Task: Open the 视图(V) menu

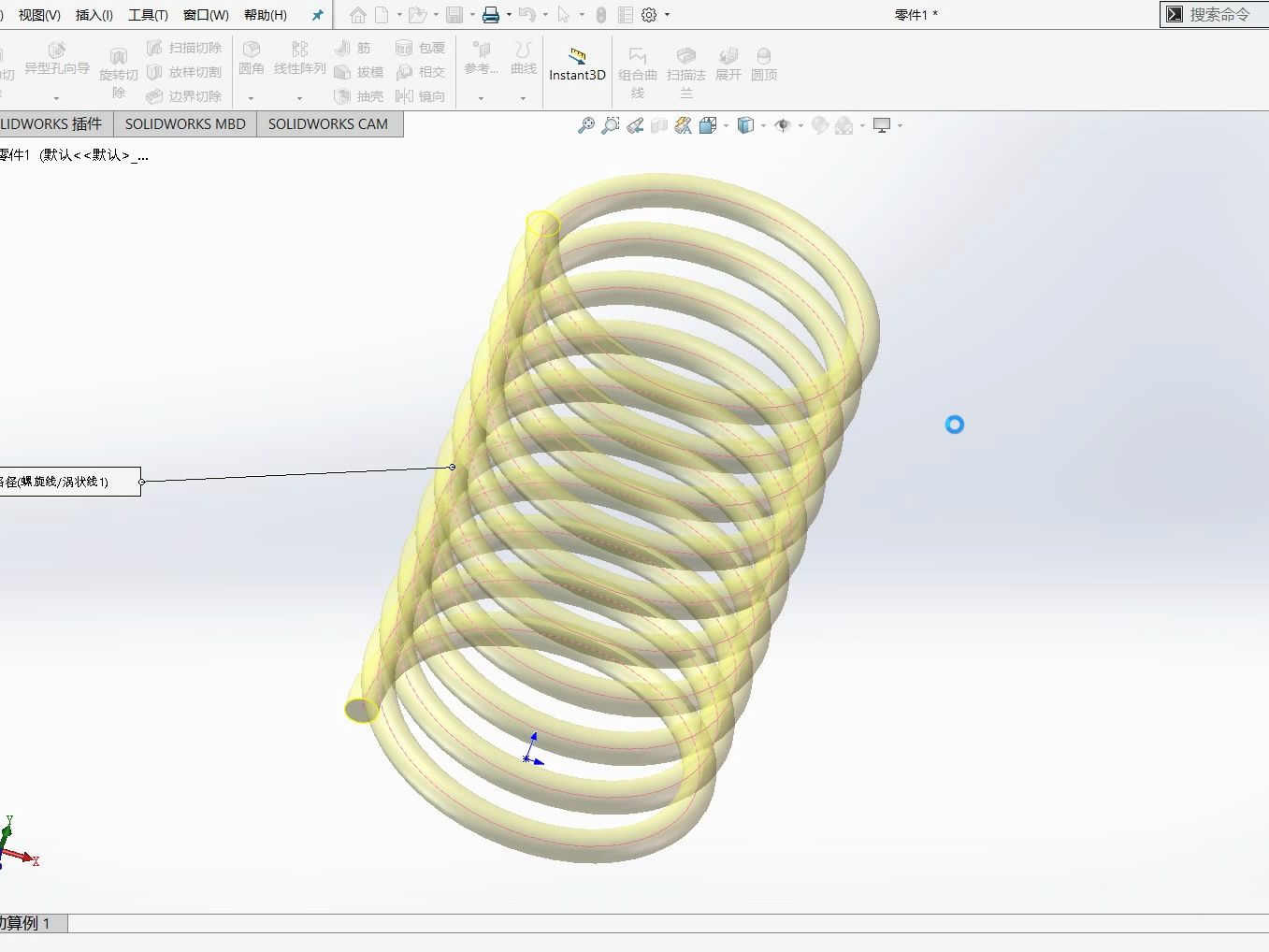Action: point(39,15)
